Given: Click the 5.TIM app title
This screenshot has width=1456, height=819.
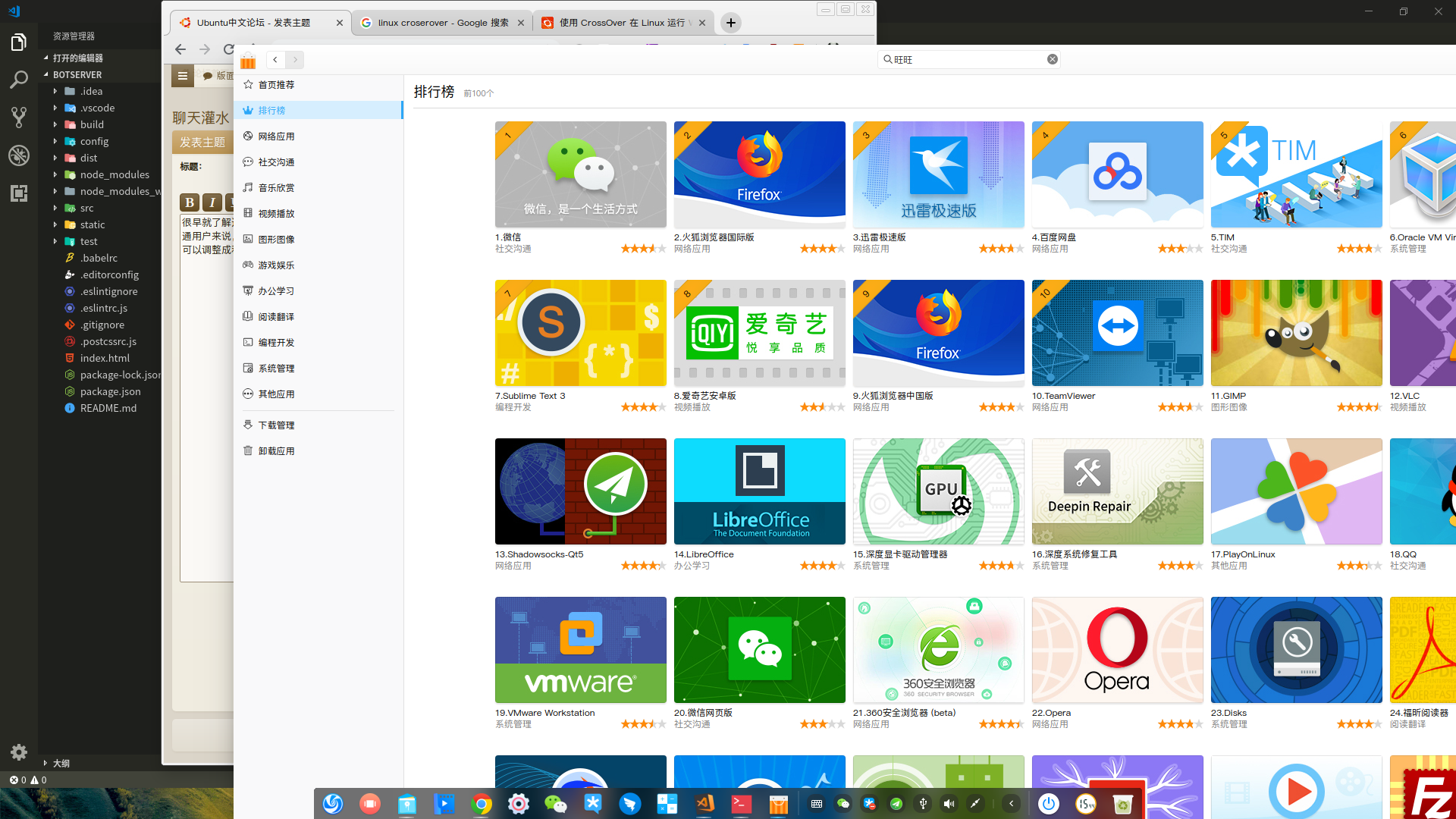Looking at the screenshot, I should [1222, 237].
